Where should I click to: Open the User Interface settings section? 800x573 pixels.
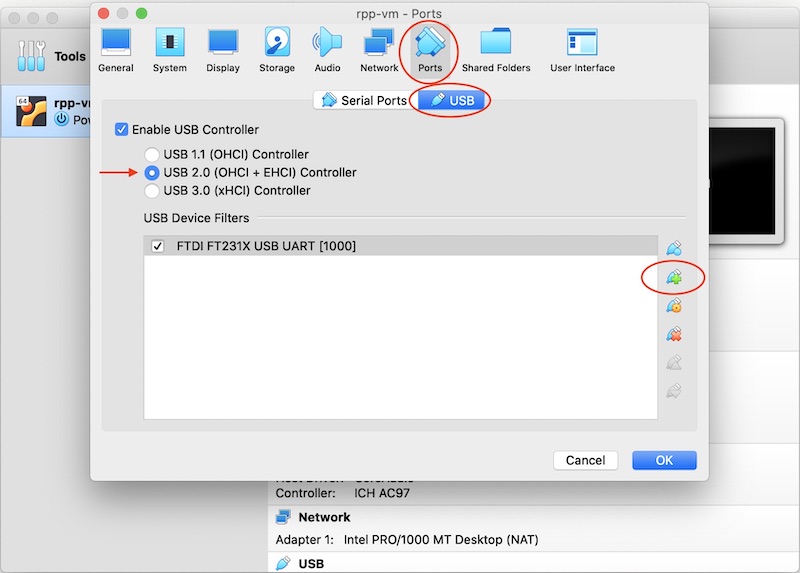582,50
